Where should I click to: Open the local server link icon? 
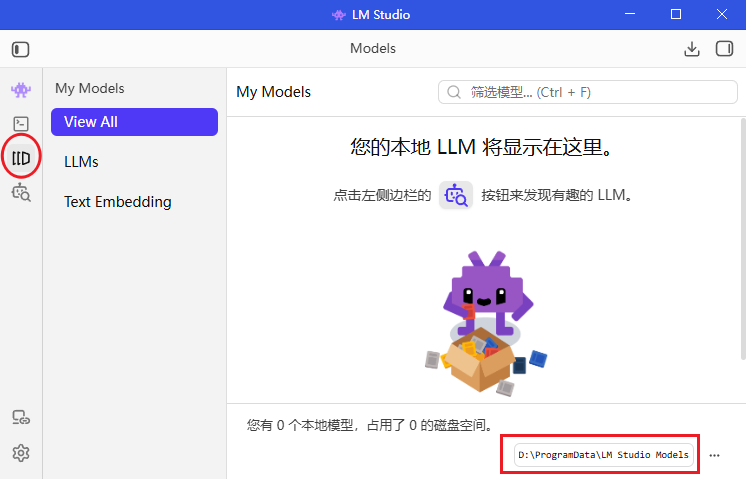click(x=21, y=418)
